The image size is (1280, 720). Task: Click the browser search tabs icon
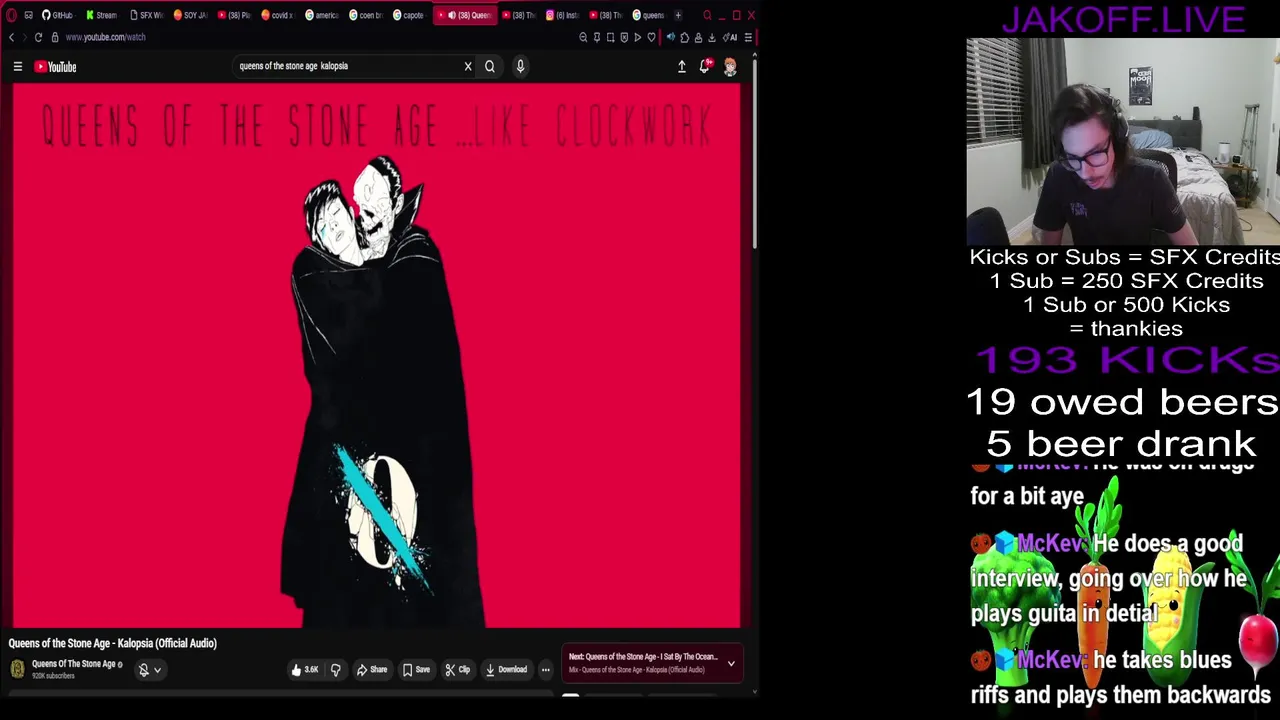(x=707, y=15)
